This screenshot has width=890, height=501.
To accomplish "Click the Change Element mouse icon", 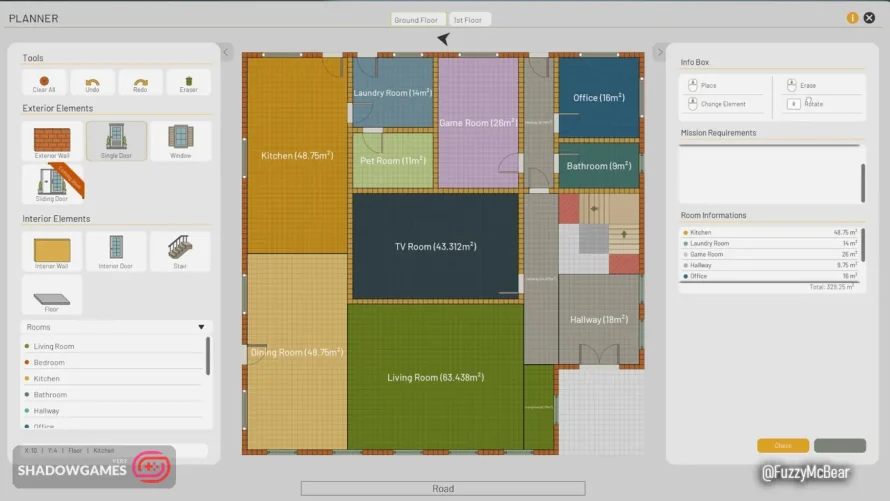I will pos(692,104).
